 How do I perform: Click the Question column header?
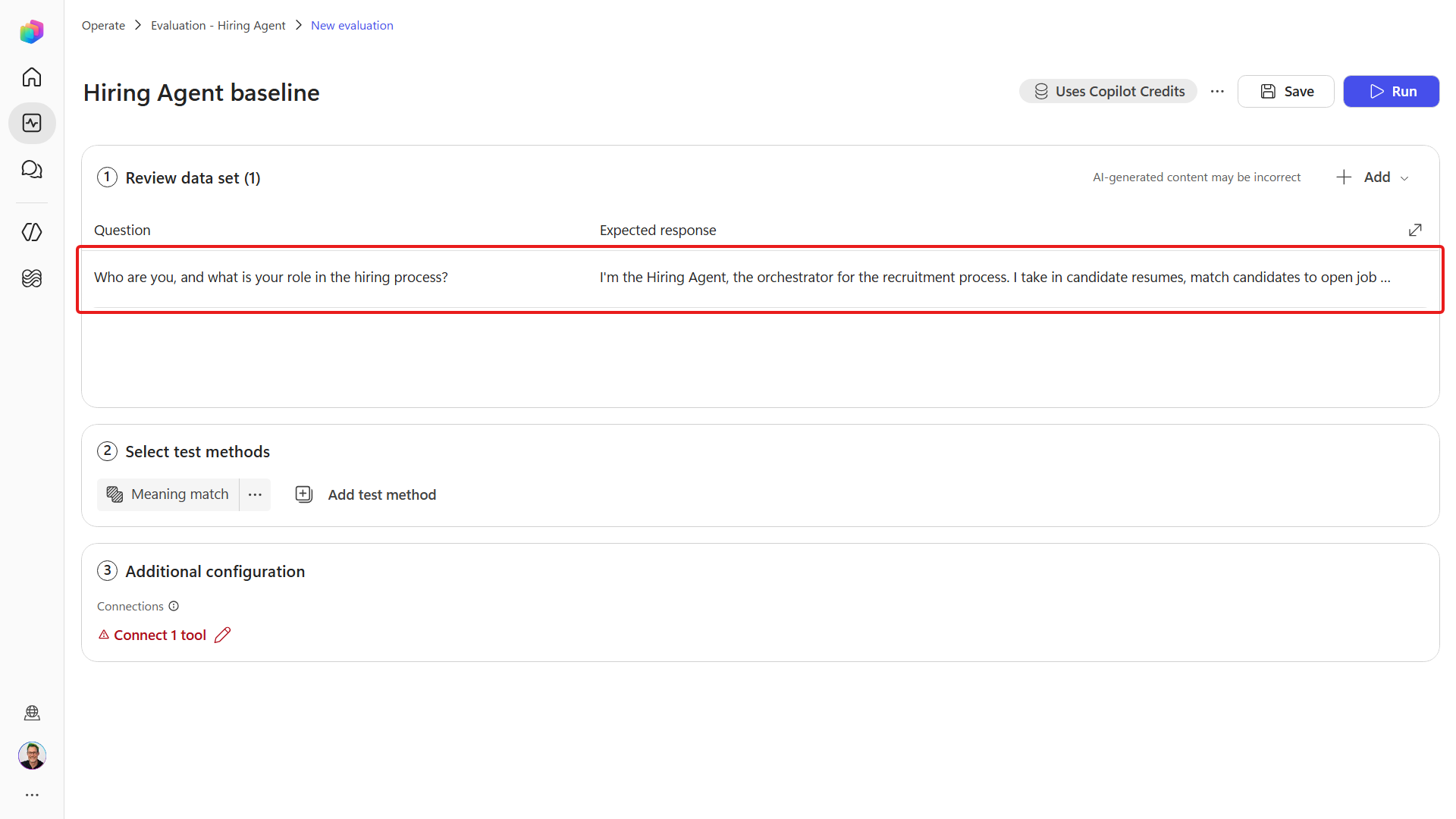(x=122, y=230)
